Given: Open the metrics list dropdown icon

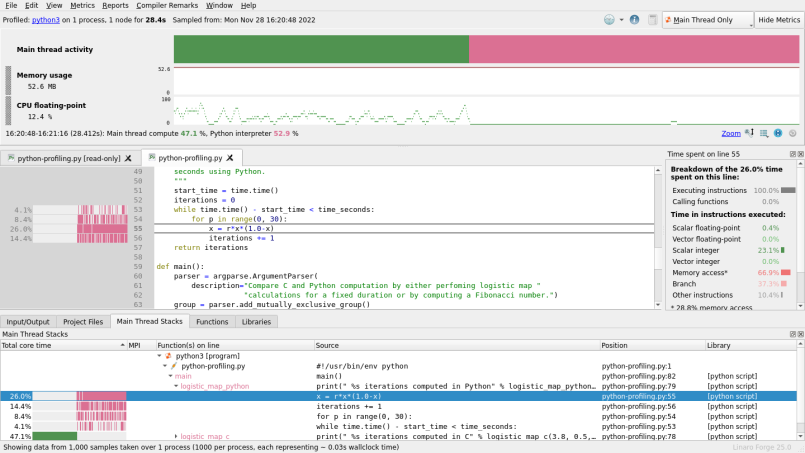Looking at the screenshot, I should point(764,133).
